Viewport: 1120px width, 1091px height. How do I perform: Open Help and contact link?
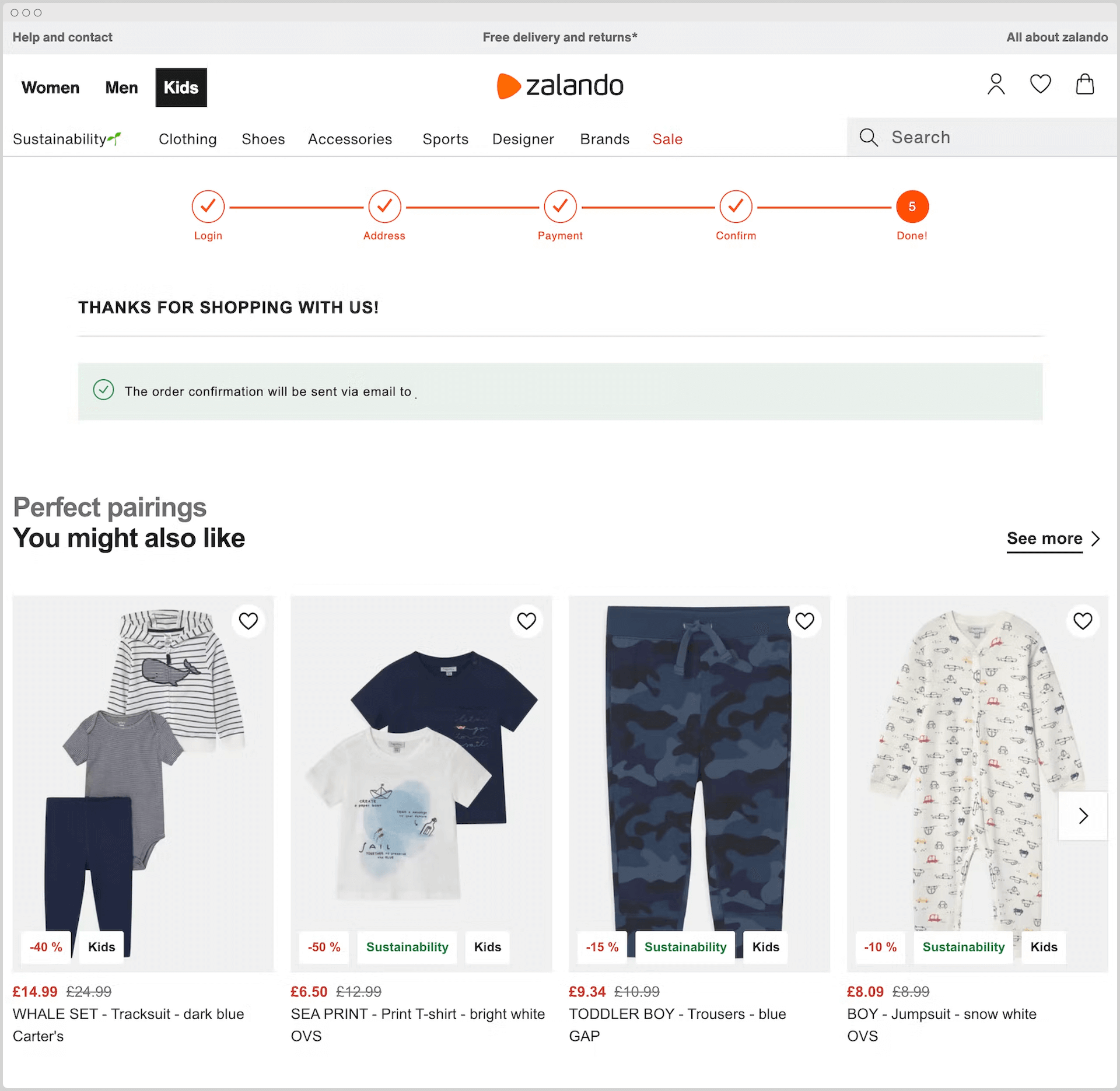tap(62, 37)
